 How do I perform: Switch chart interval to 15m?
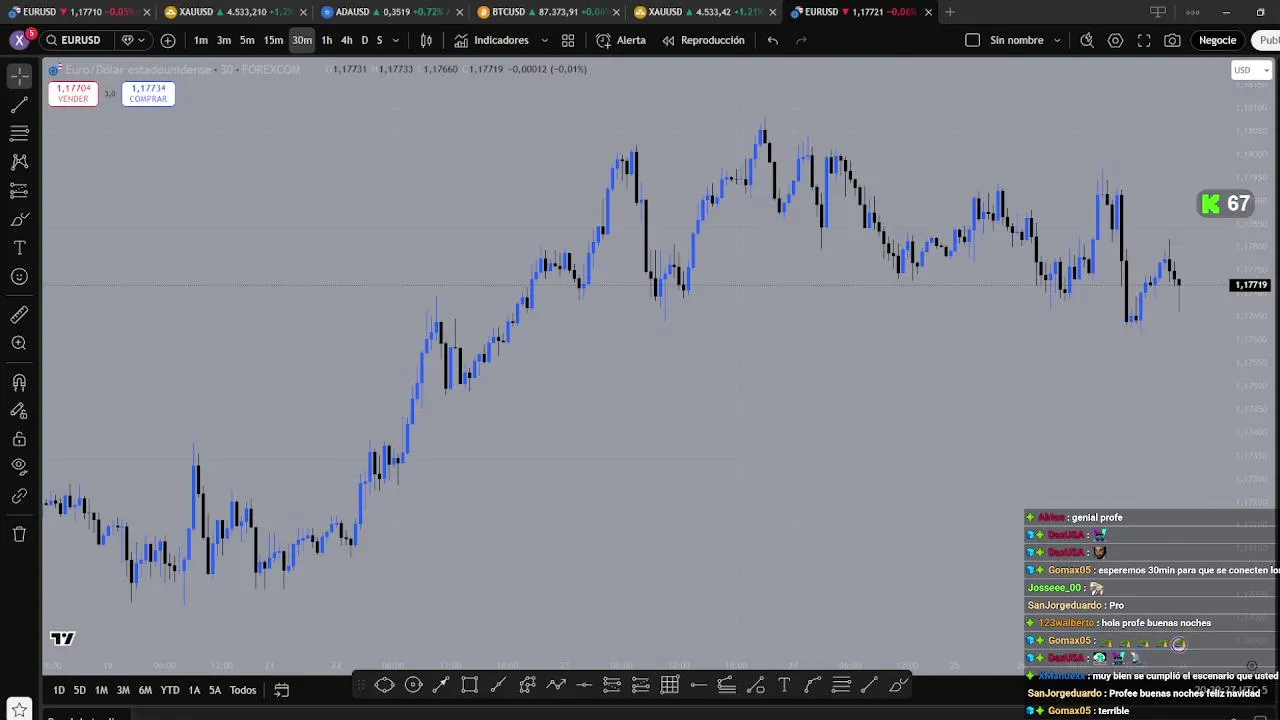click(x=273, y=40)
